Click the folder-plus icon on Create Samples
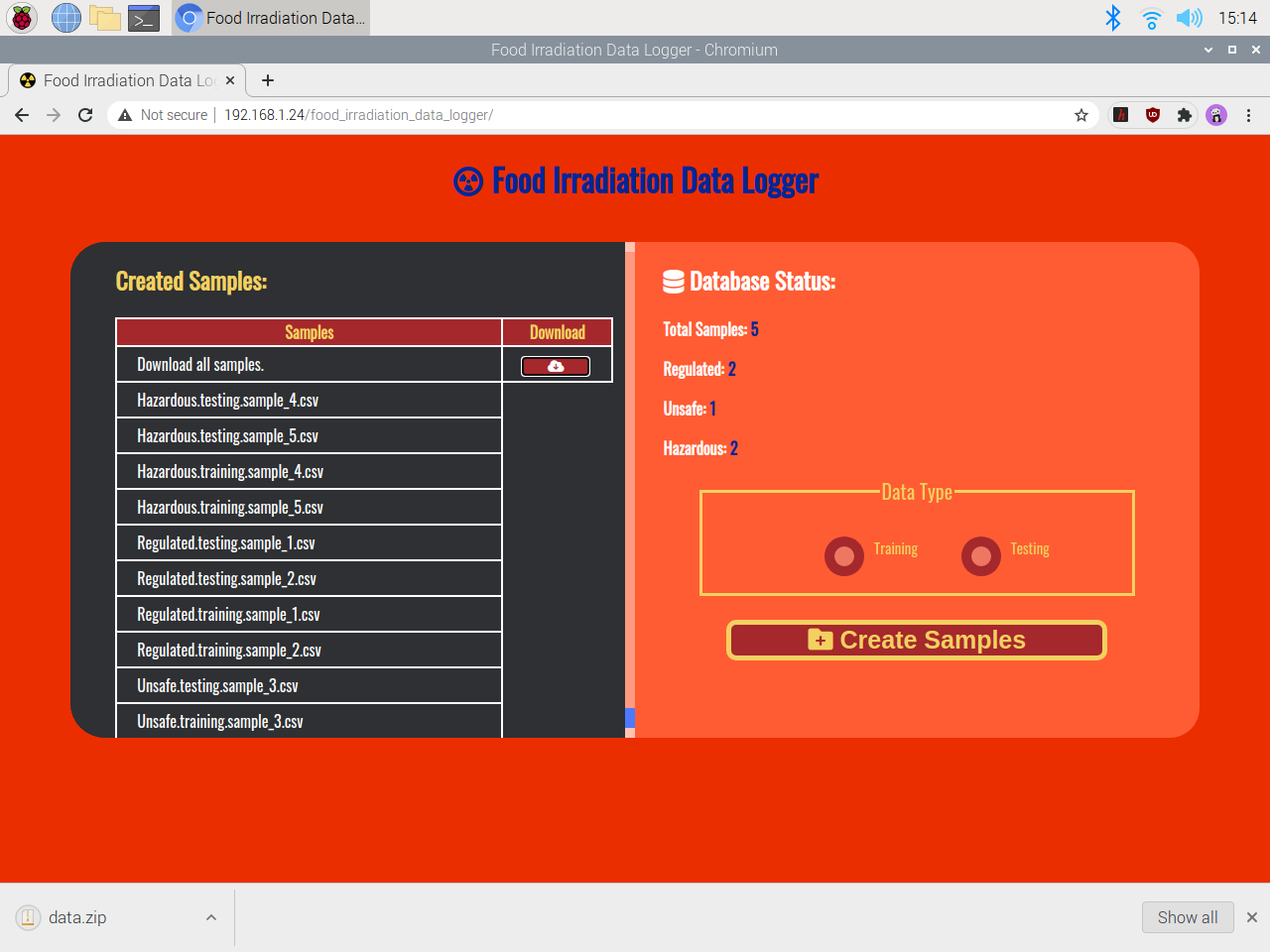The height and width of the screenshot is (952, 1270). [819, 640]
